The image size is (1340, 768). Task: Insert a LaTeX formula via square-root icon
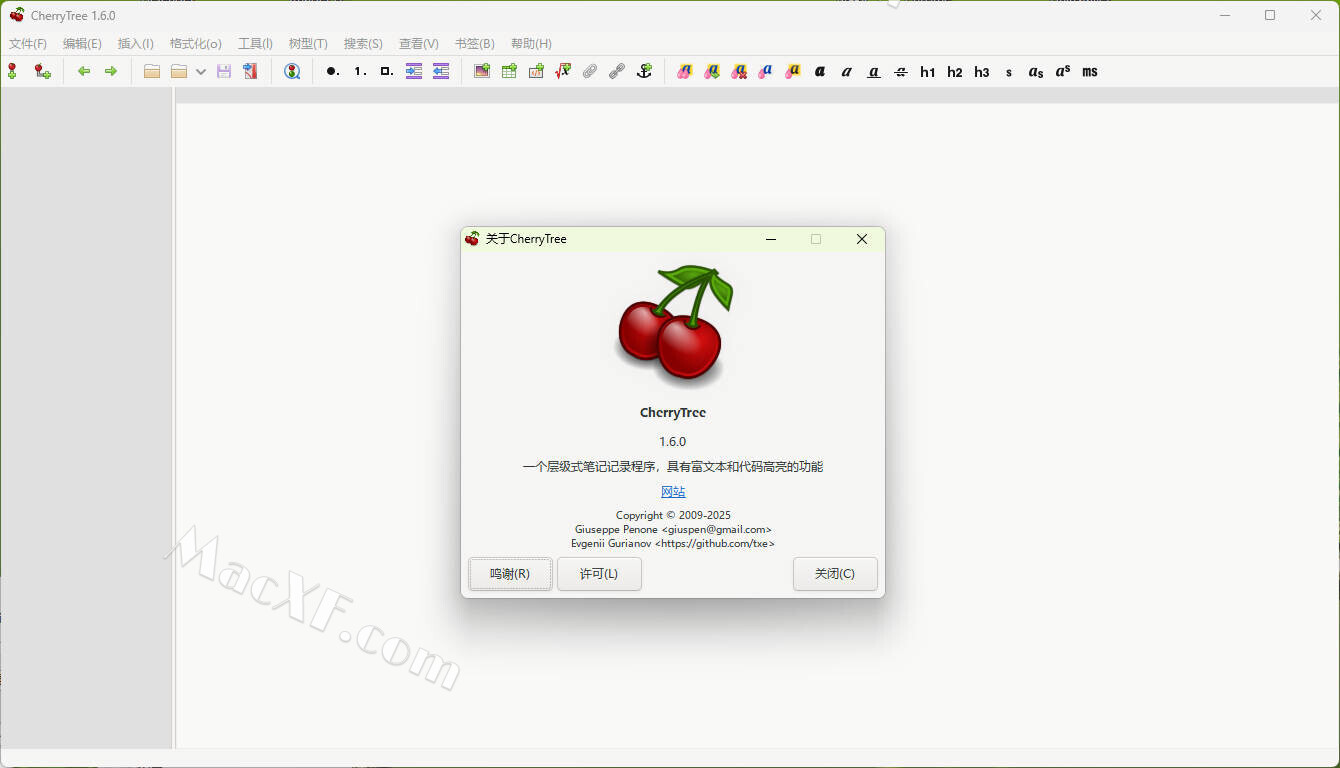click(563, 71)
